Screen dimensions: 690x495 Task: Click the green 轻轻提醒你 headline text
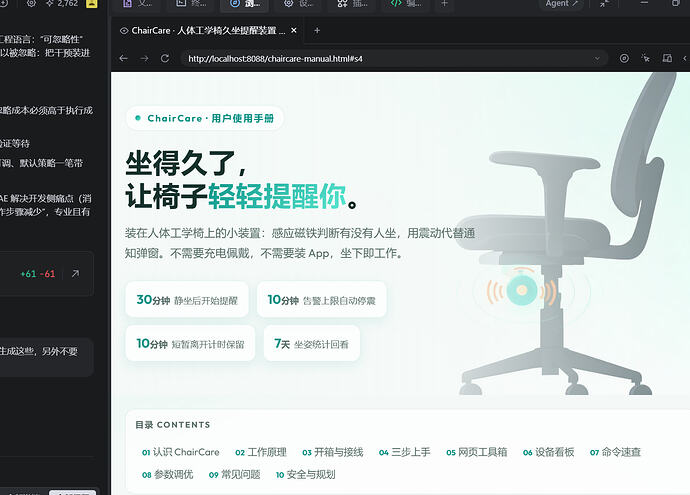pyautogui.click(x=278, y=196)
